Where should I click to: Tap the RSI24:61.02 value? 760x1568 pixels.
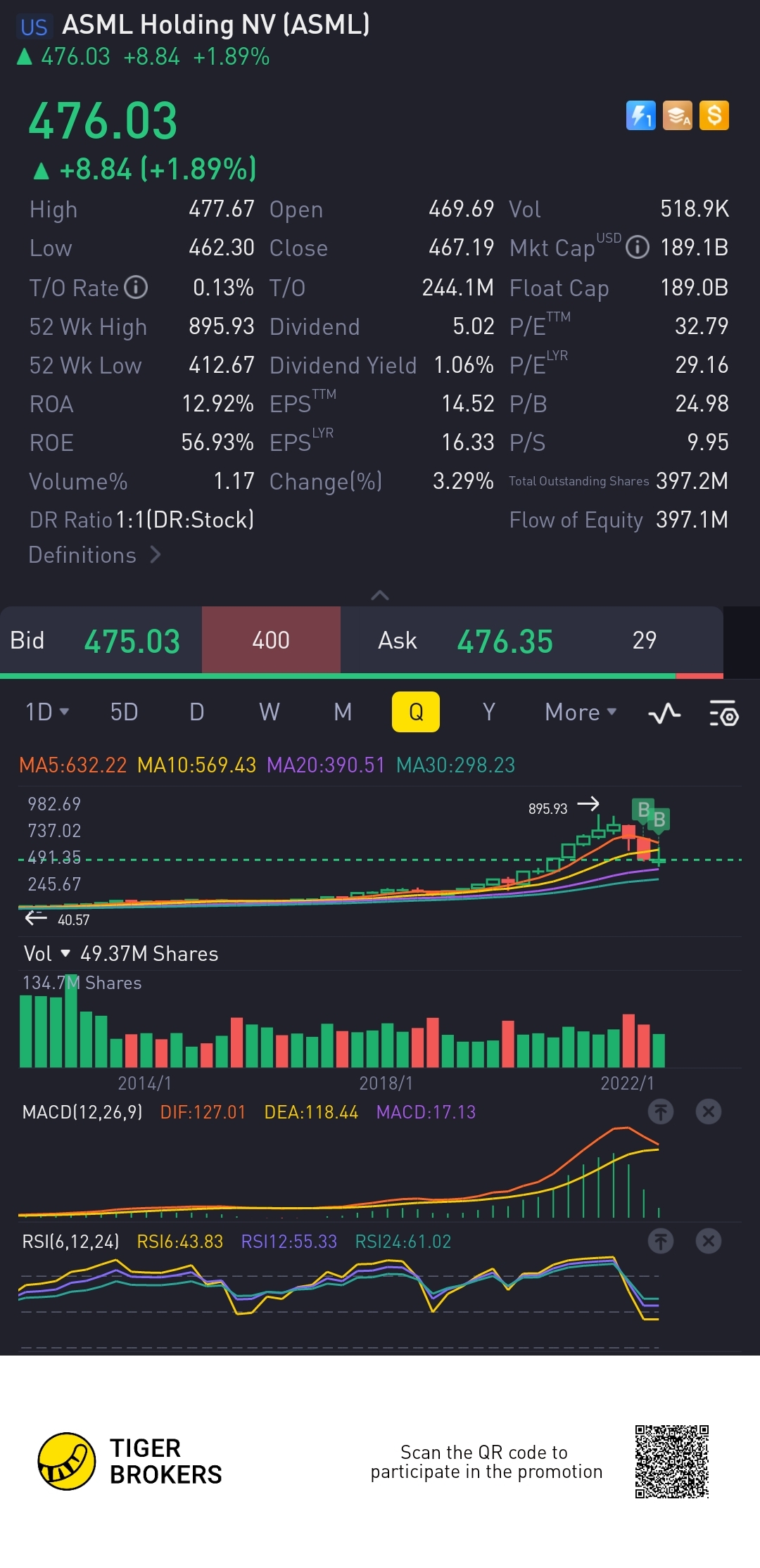(403, 1242)
